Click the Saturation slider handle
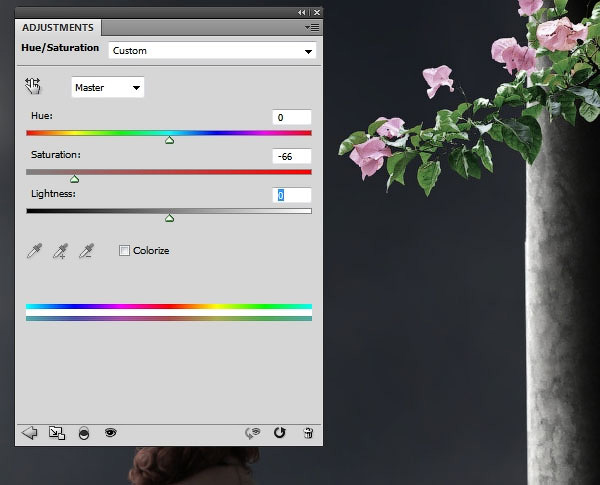 pos(75,179)
